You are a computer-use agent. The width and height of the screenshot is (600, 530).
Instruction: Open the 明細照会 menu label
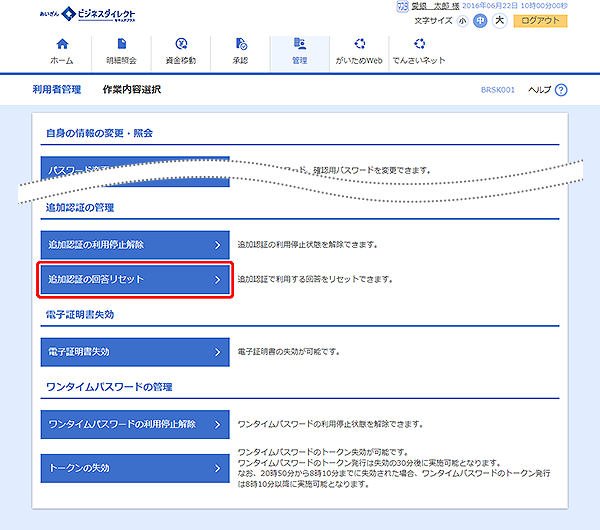121,60
